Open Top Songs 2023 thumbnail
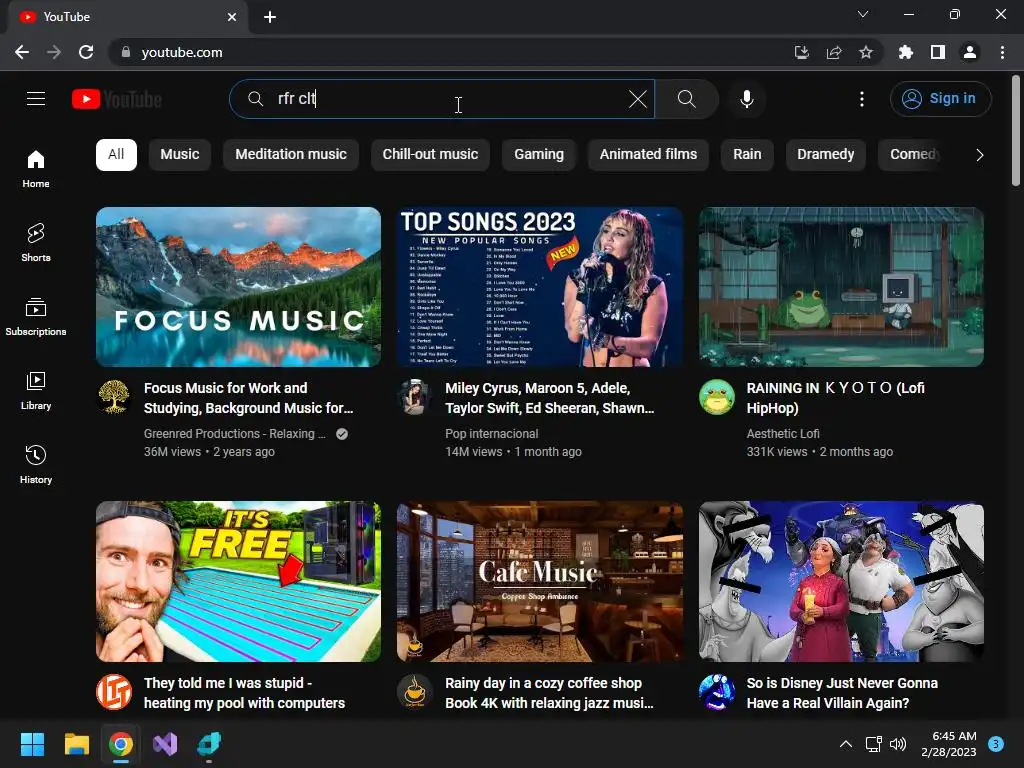This screenshot has width=1024, height=768. coord(540,287)
